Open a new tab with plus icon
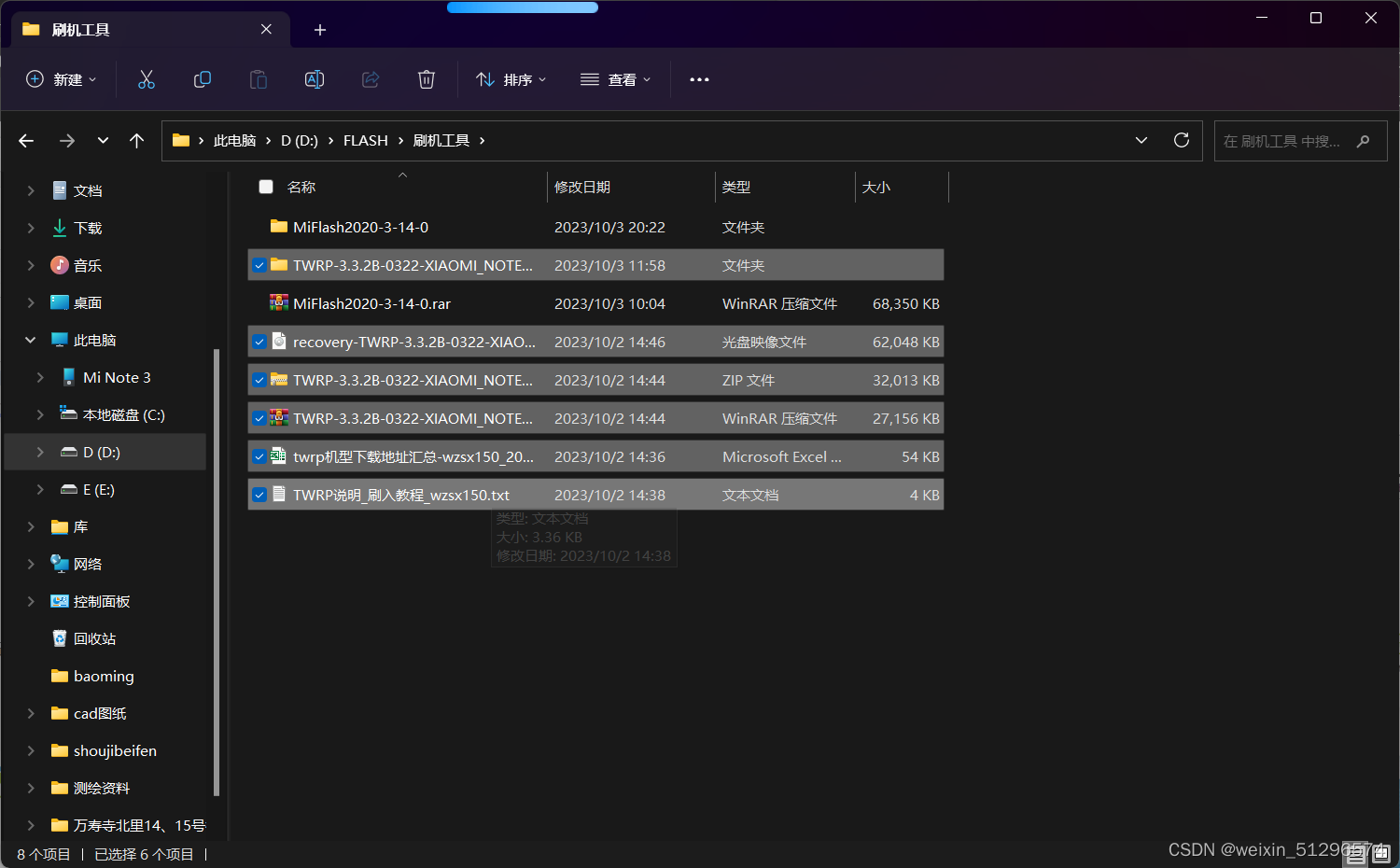Image resolution: width=1400 pixels, height=868 pixels. pos(320,30)
